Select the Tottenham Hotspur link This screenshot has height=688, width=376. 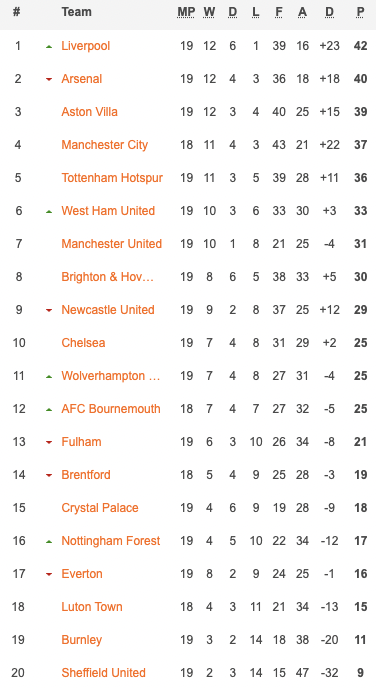(112, 178)
